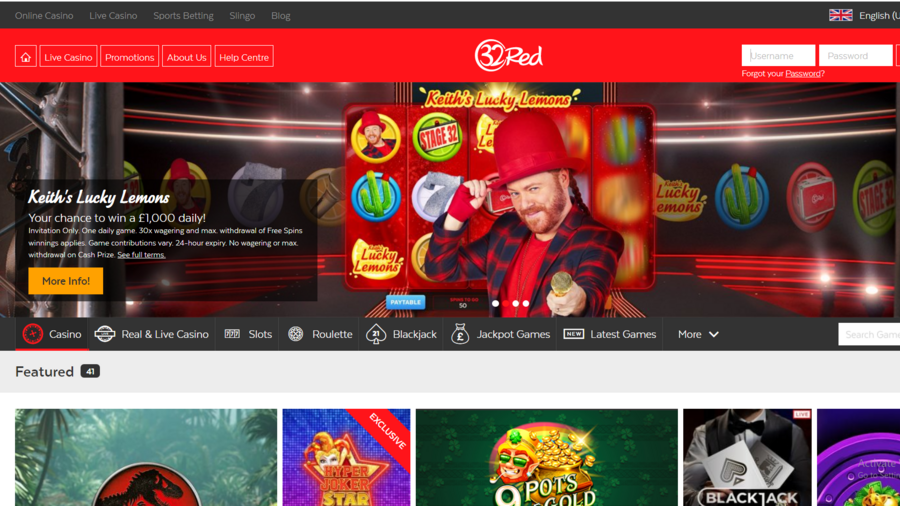Click the Username input field
Viewport: 900px width, 506px height.
point(778,56)
